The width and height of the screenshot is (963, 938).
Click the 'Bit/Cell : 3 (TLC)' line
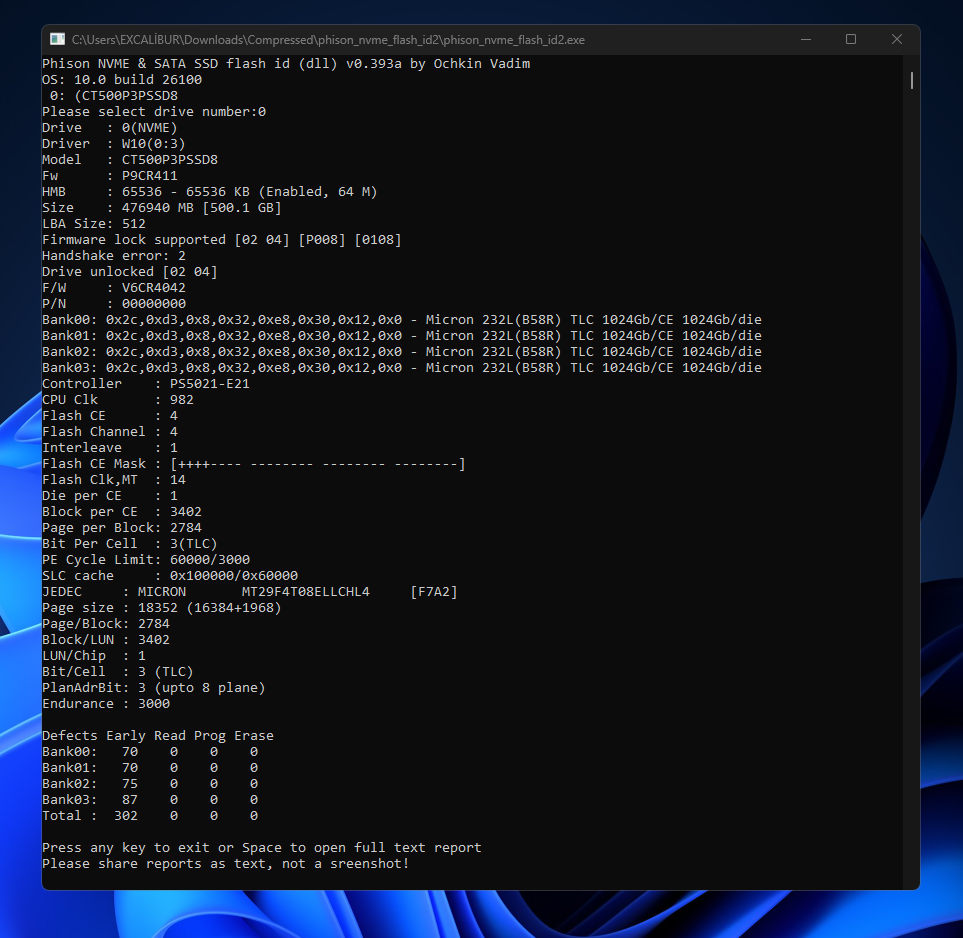coord(118,671)
